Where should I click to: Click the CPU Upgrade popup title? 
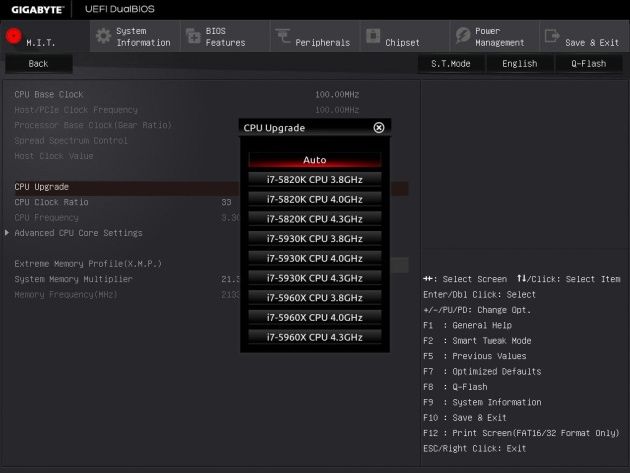(x=274, y=128)
